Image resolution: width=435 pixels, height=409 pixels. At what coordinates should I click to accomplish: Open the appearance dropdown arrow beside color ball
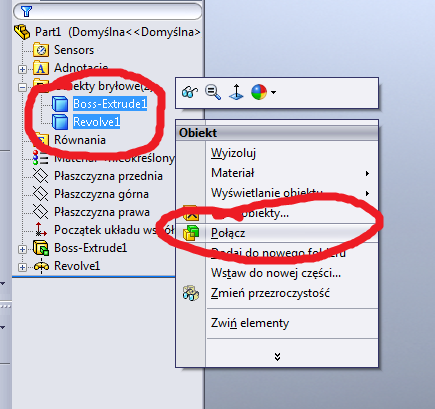point(273,92)
